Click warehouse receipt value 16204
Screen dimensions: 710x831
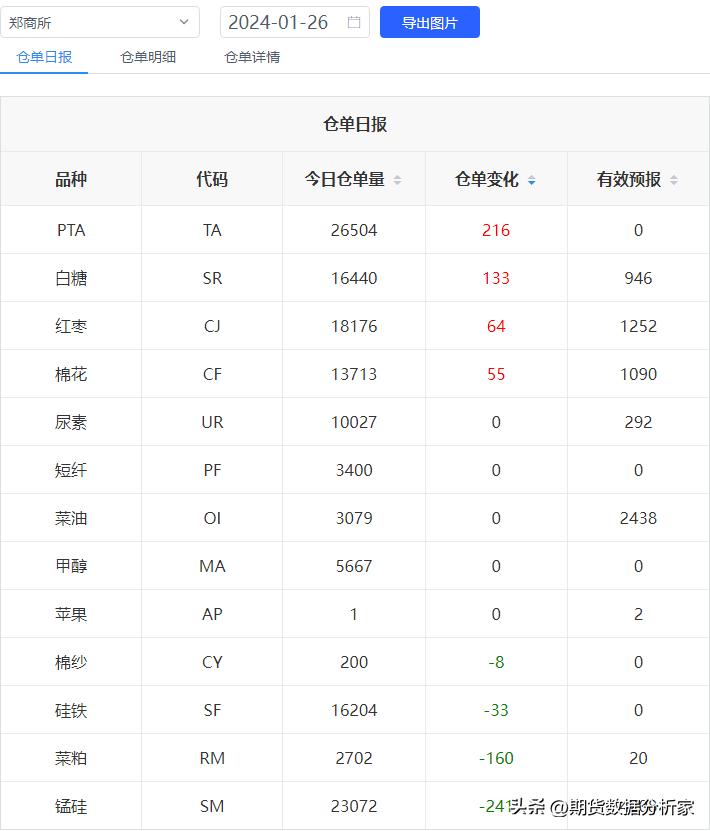(x=354, y=710)
